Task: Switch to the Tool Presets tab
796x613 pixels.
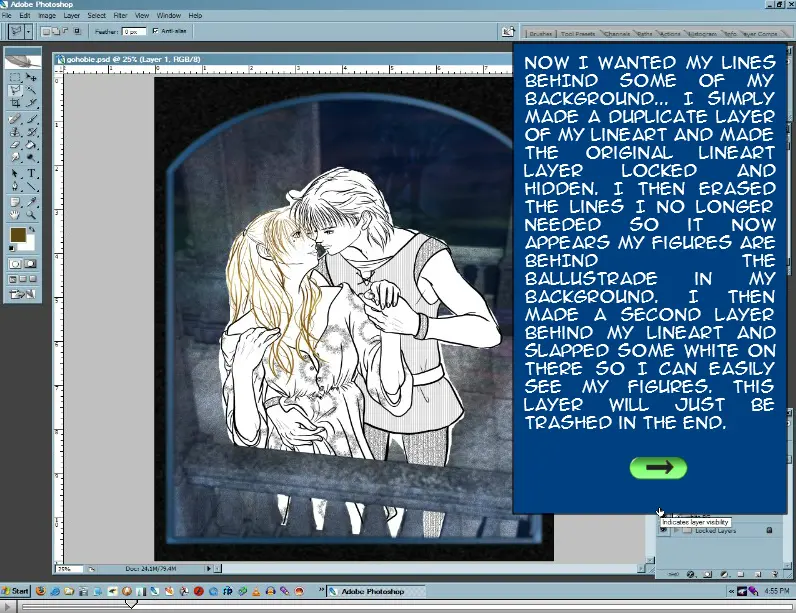Action: 578,34
